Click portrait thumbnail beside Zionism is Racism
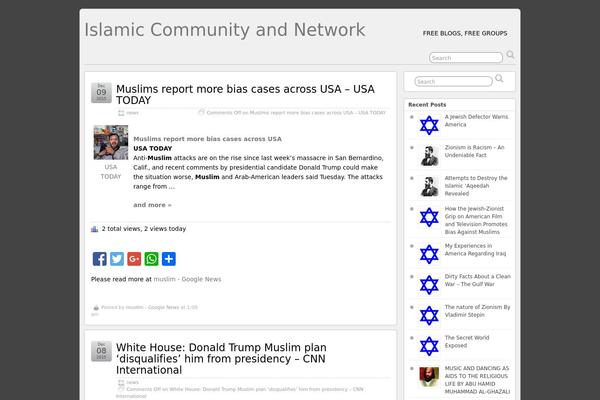Image resolution: width=600 pixels, height=400 pixels. 429,156
